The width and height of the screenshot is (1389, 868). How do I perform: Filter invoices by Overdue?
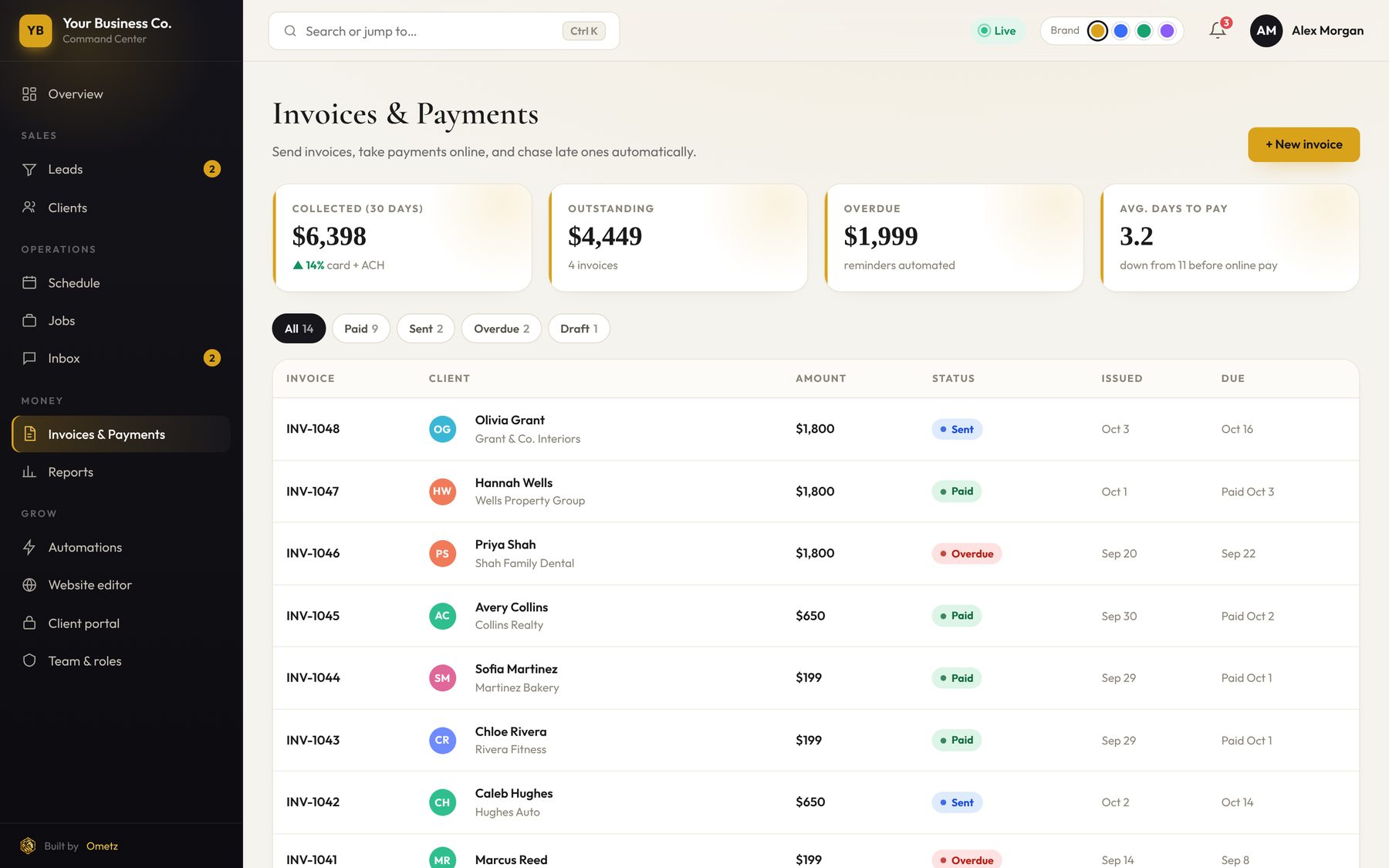[x=502, y=329]
